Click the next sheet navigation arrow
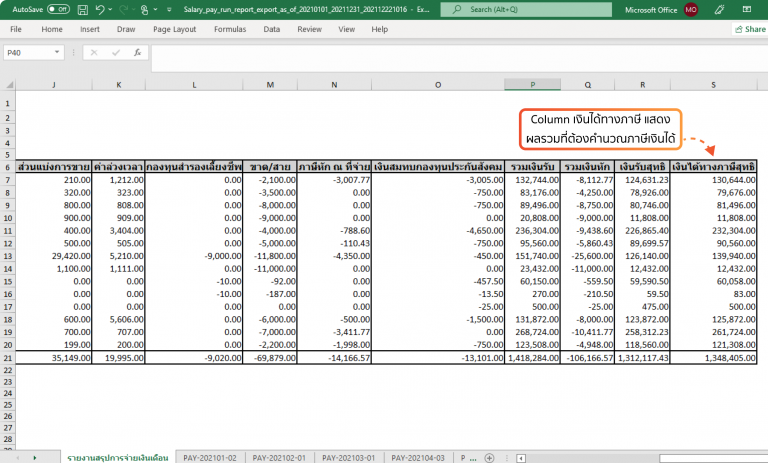This screenshot has width=768, height=463. pos(36,456)
